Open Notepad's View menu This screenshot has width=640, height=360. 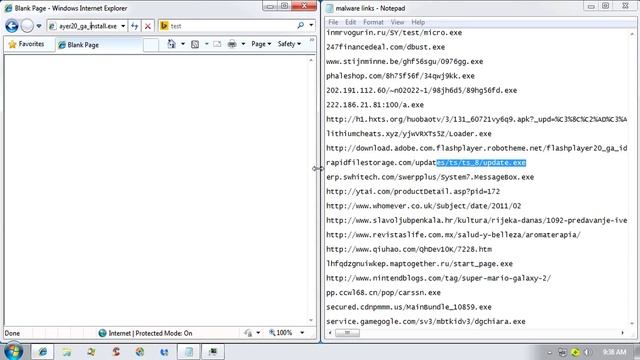point(397,22)
